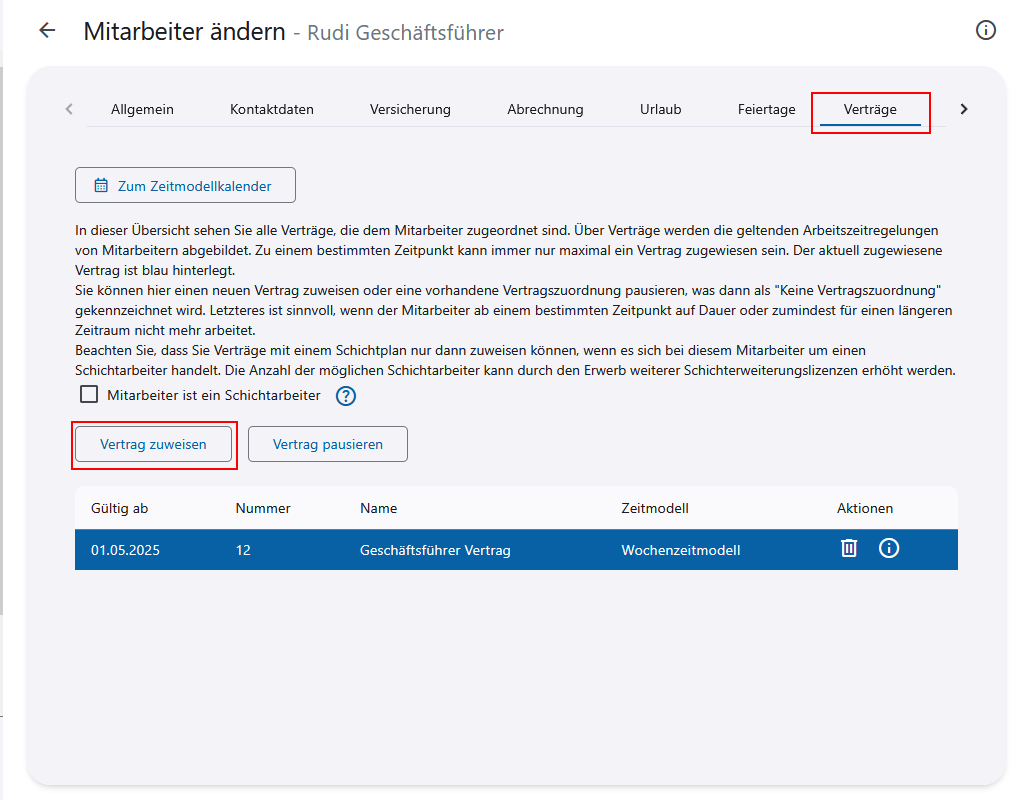This screenshot has height=800, width=1024.
Task: Open the Kontaktdaten tab
Action: (272, 110)
